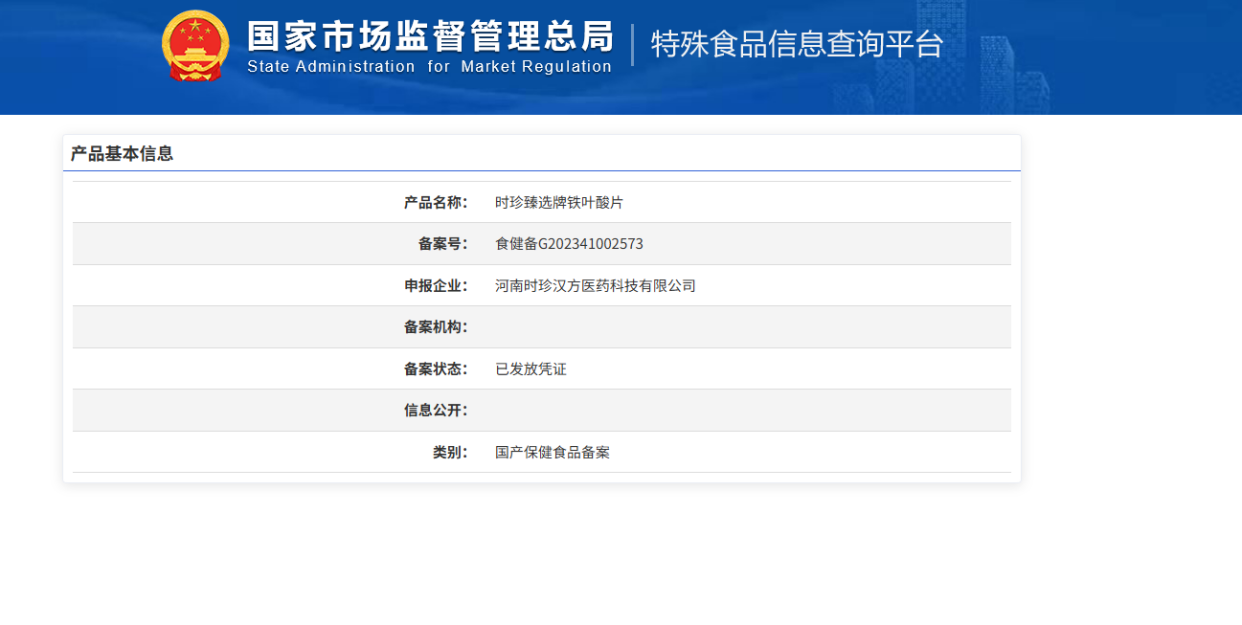Select the 备案机构 label

click(x=435, y=327)
